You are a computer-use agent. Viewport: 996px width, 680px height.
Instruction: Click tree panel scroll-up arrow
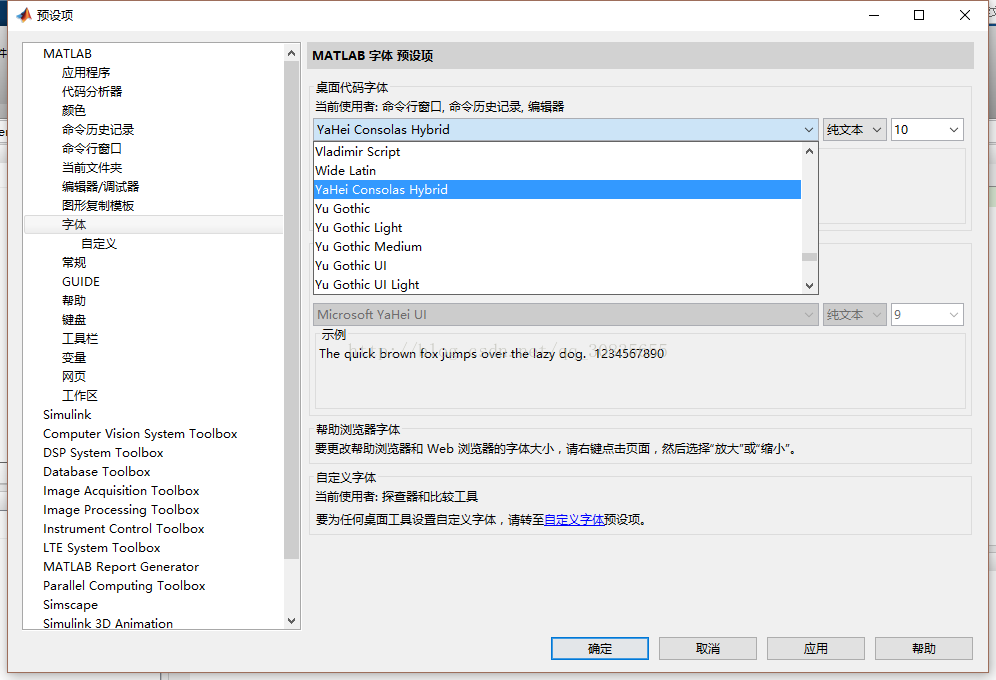pos(292,53)
